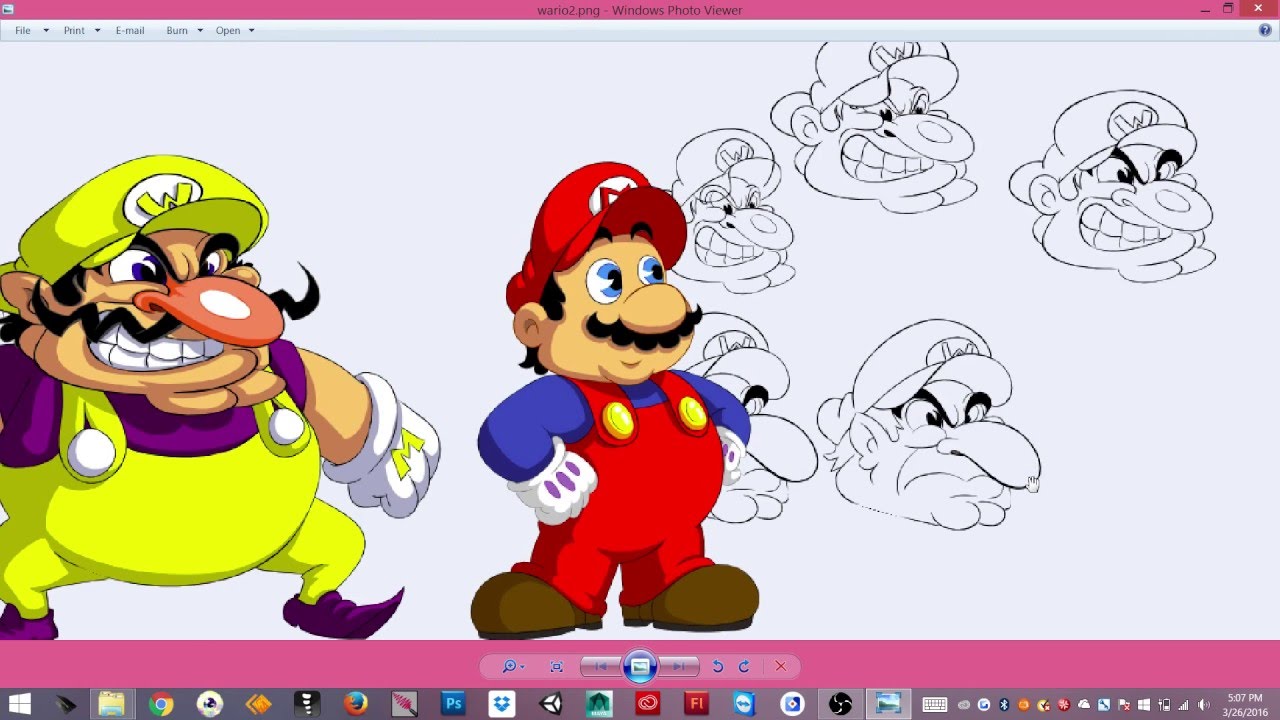
Task: Open File Explorer from the taskbar
Action: pos(112,704)
